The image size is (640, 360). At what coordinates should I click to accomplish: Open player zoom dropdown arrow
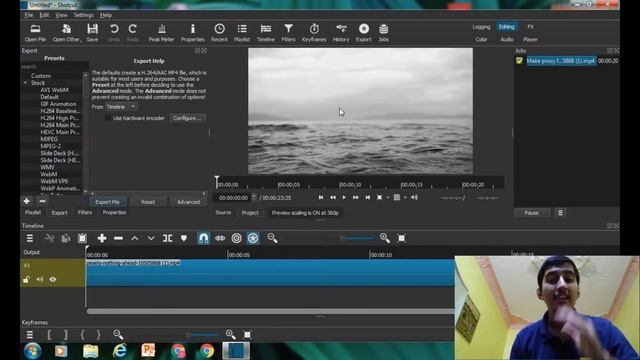[388, 198]
